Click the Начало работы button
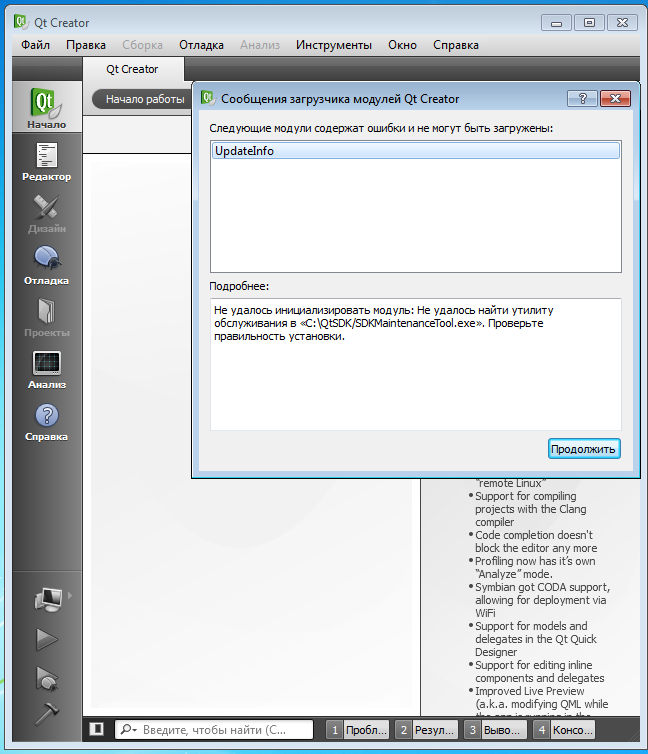Screen dimensions: 648x754 [x=142, y=99]
